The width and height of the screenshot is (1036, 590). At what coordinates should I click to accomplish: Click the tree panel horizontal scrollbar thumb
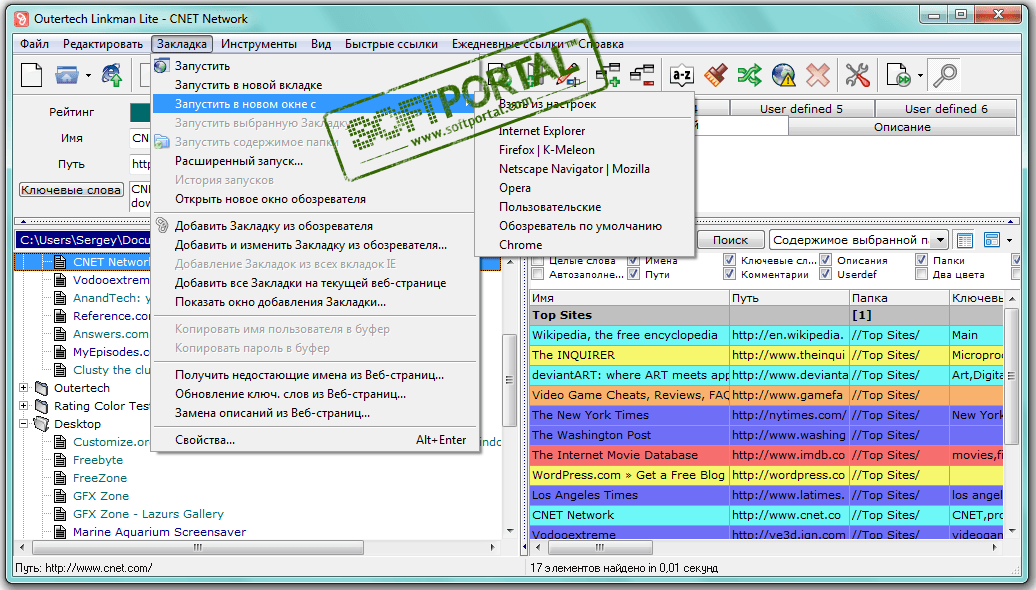click(198, 547)
